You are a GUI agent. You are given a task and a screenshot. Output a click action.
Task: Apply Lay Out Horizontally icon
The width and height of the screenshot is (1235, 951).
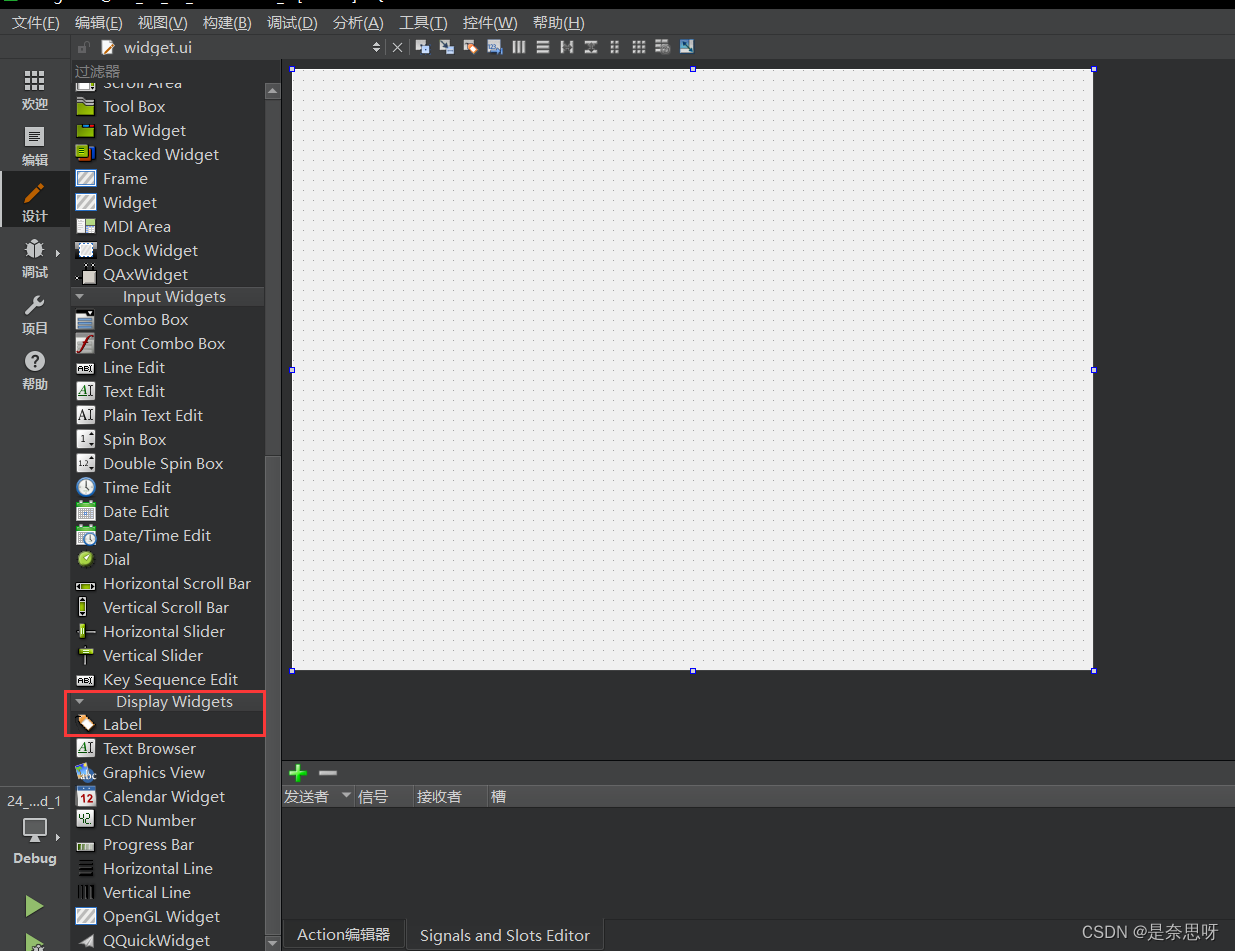click(x=518, y=47)
